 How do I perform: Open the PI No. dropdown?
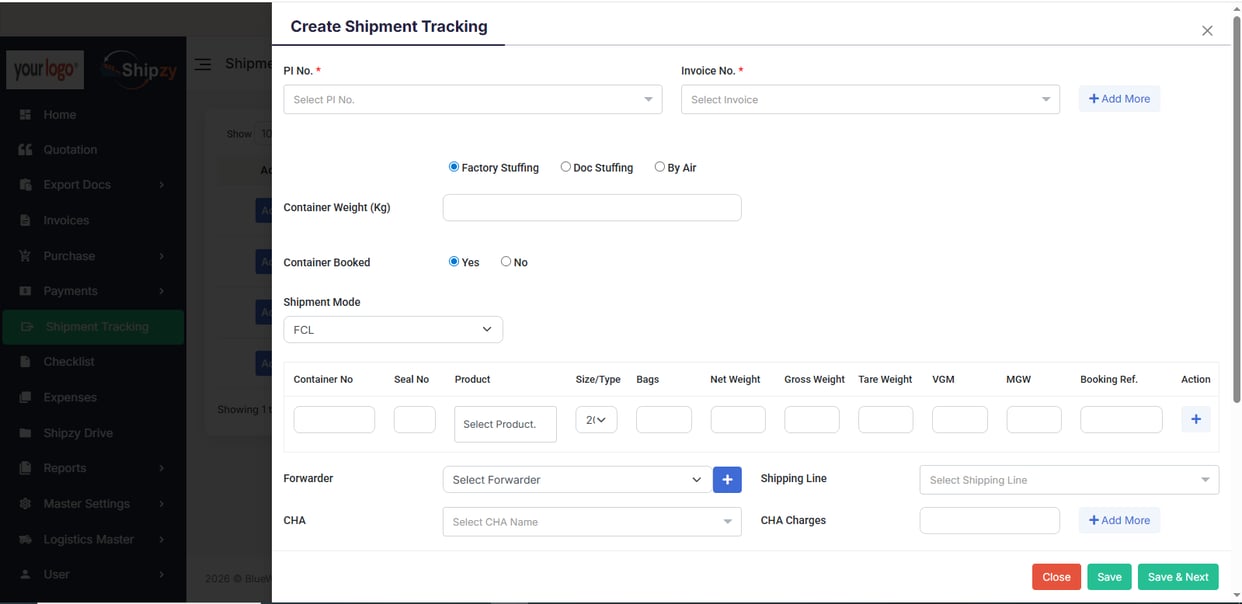(473, 99)
